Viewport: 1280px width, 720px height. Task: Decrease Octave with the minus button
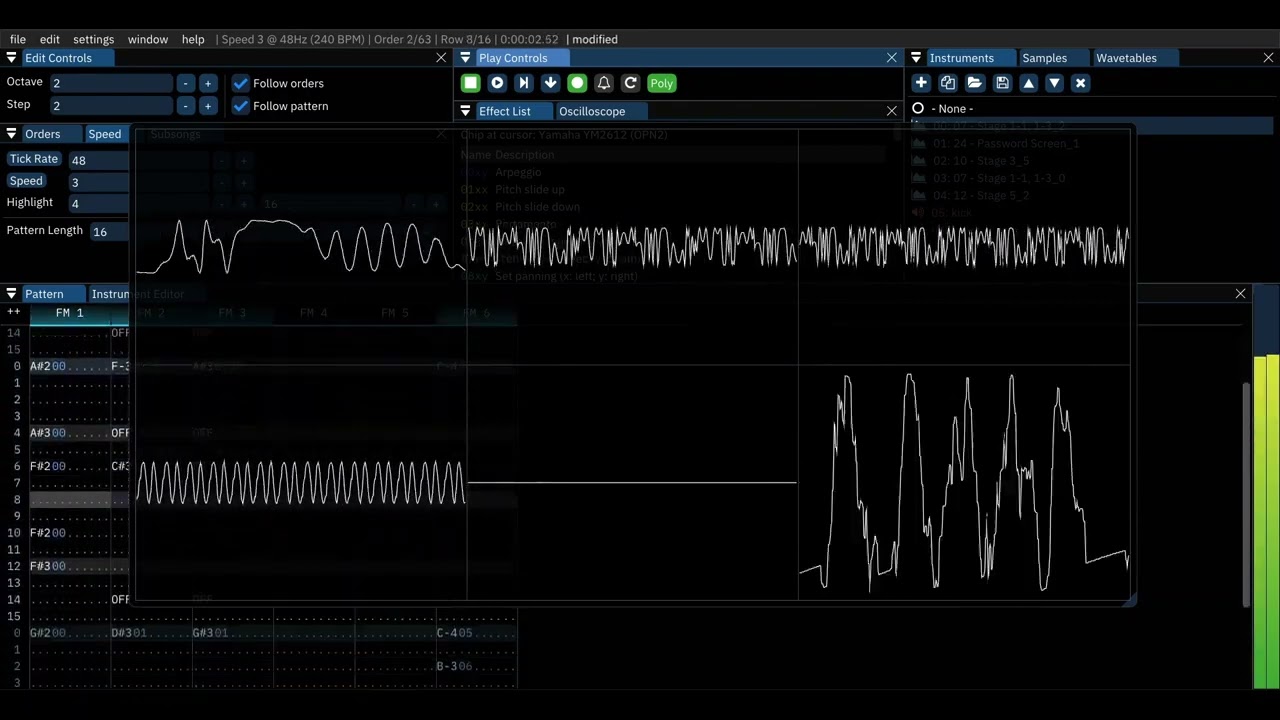(186, 83)
